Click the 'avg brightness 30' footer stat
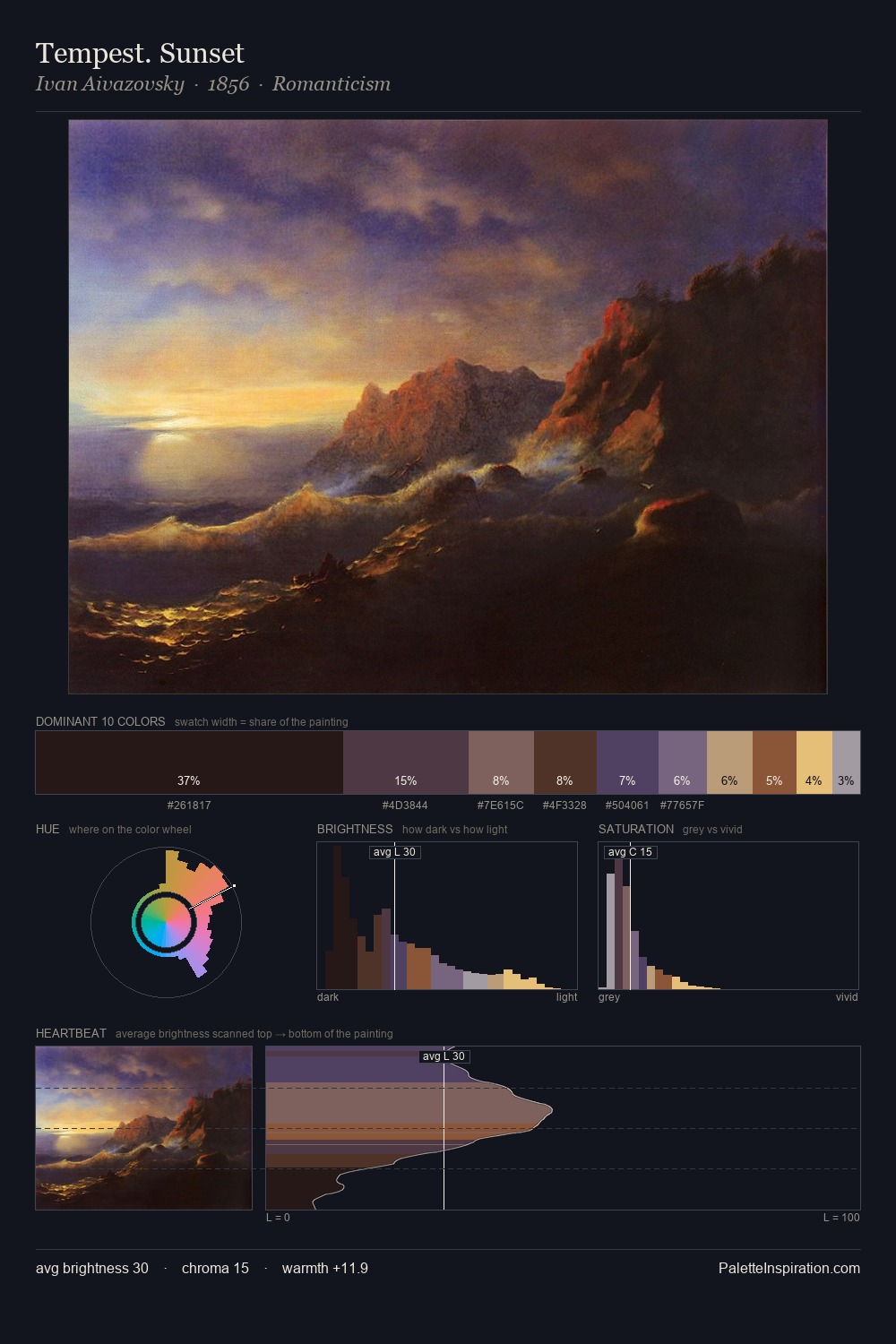The height and width of the screenshot is (1344, 896). coord(92,1268)
